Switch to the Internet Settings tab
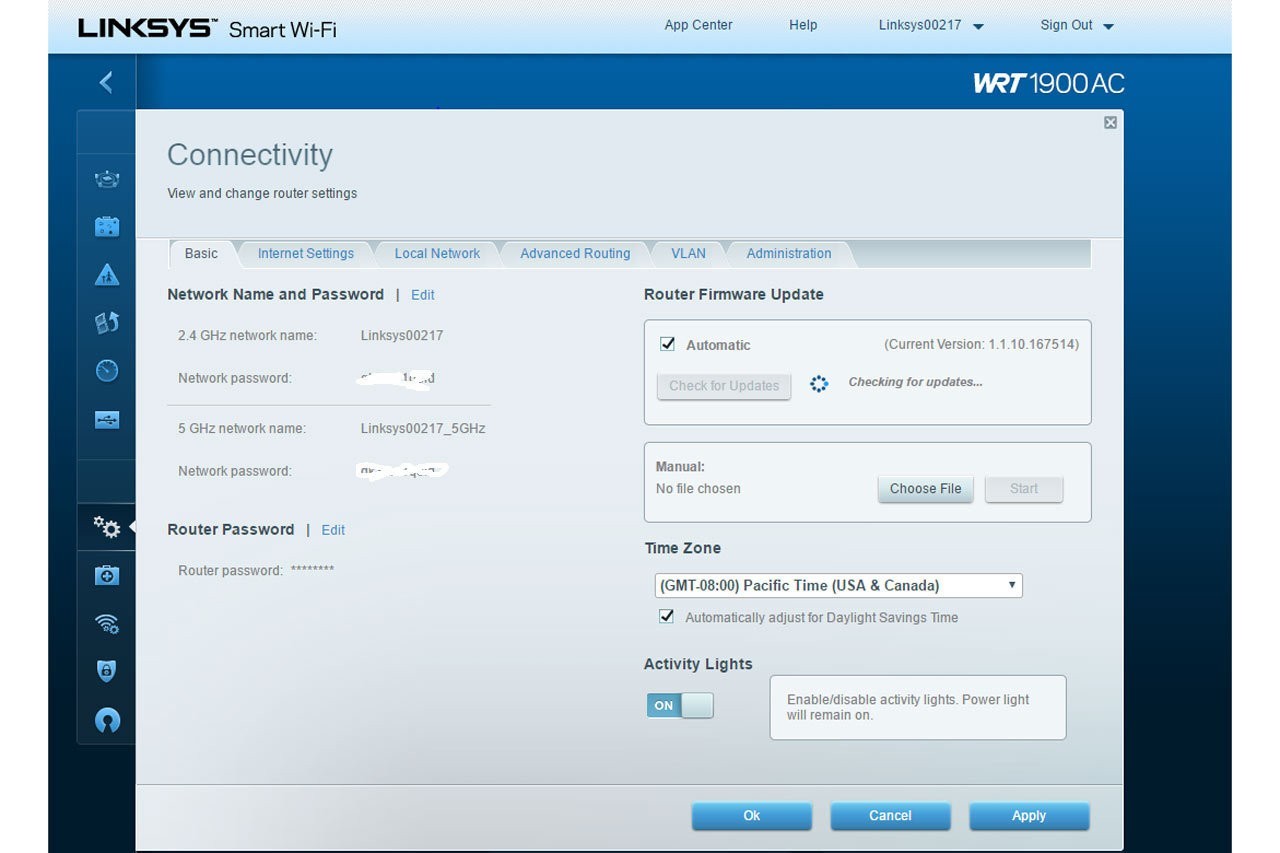The image size is (1280, 853). (306, 253)
